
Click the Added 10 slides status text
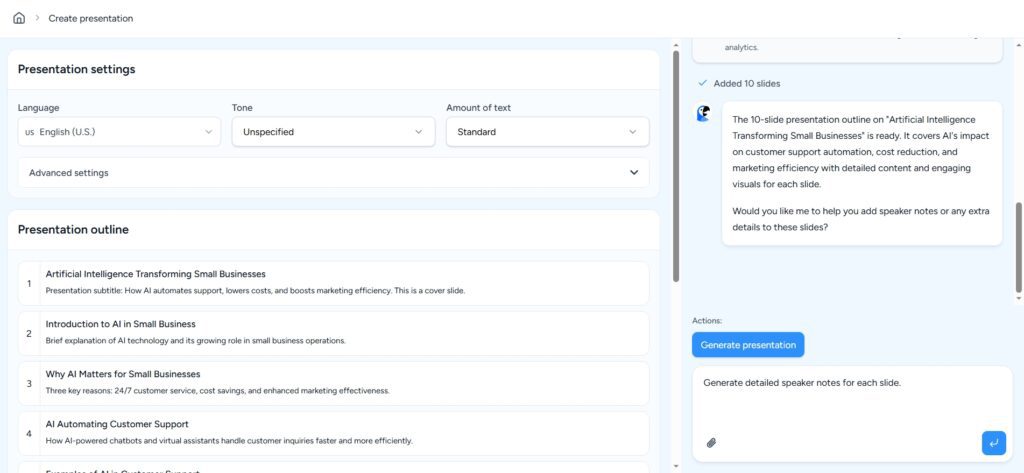(x=747, y=83)
